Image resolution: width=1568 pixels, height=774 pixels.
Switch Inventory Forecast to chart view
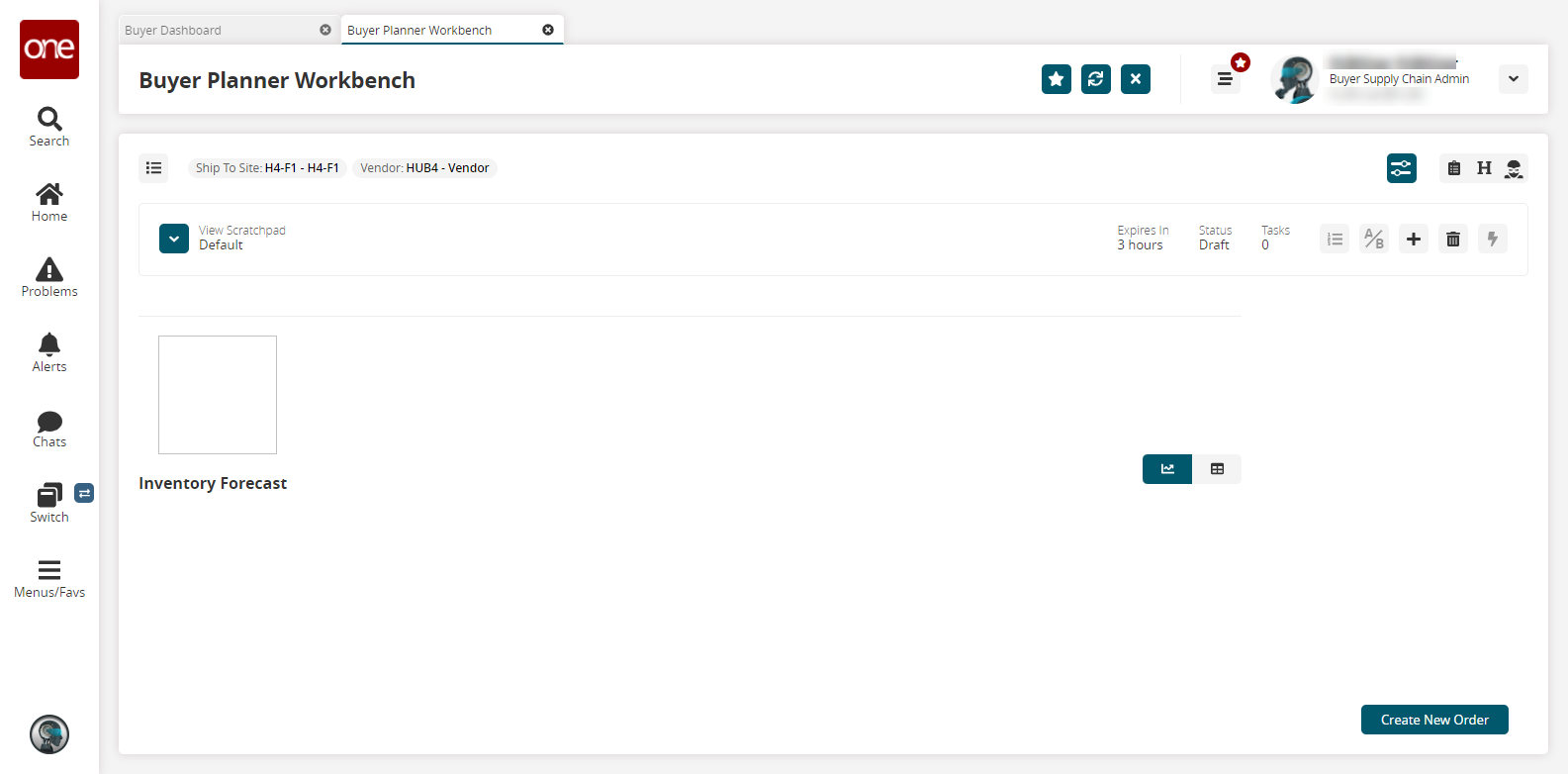pyautogui.click(x=1167, y=469)
